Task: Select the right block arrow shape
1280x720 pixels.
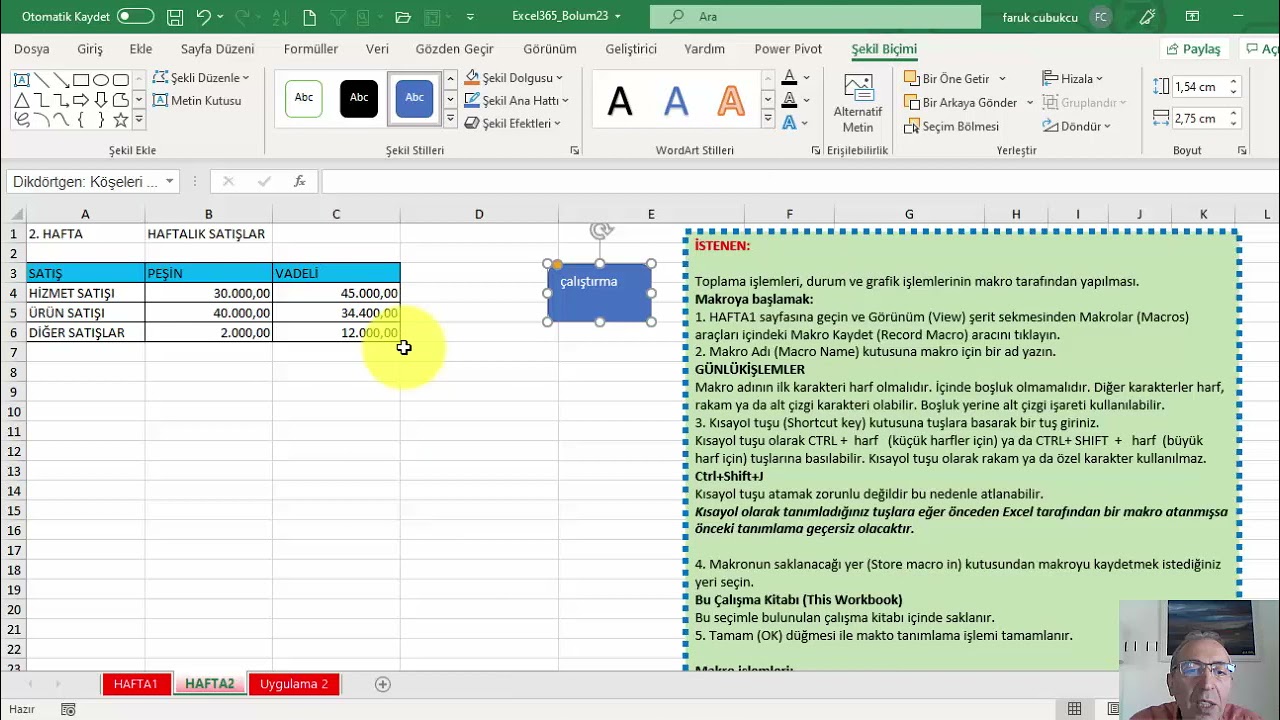Action: [81, 100]
